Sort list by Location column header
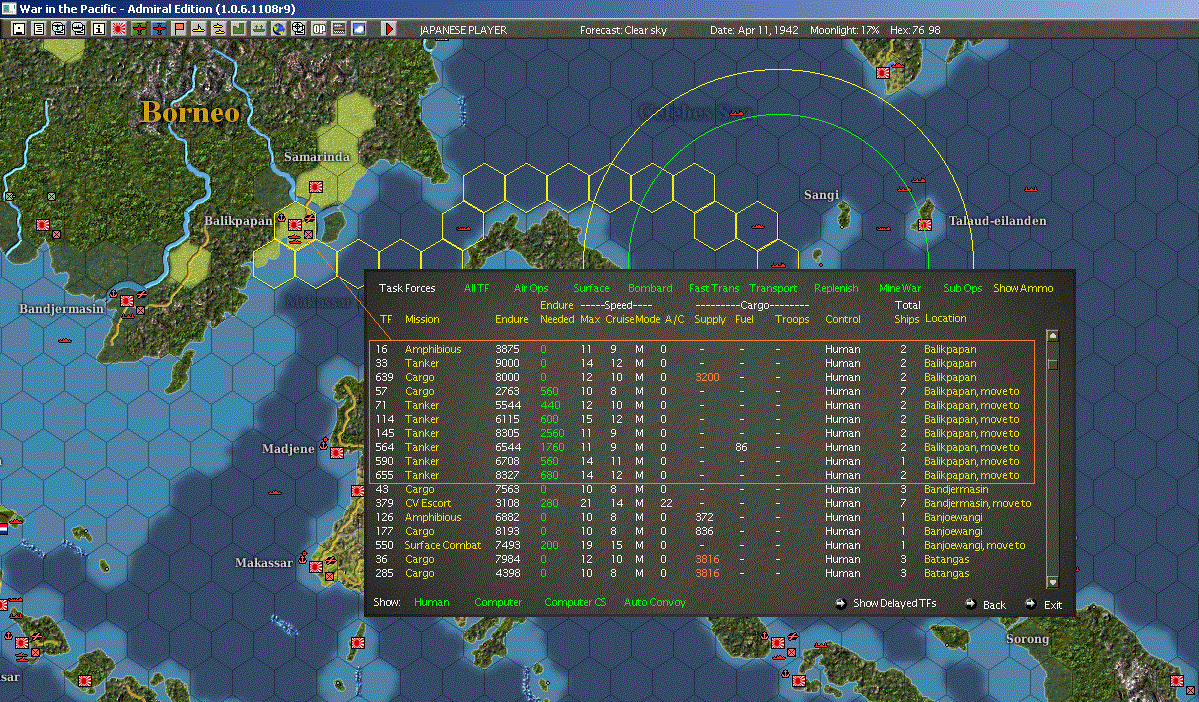This screenshot has height=702, width=1199. point(945,318)
